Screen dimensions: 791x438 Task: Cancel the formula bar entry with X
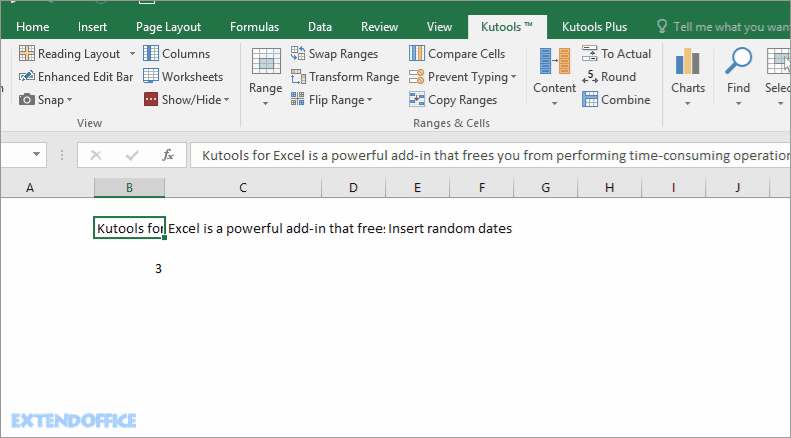pos(96,155)
